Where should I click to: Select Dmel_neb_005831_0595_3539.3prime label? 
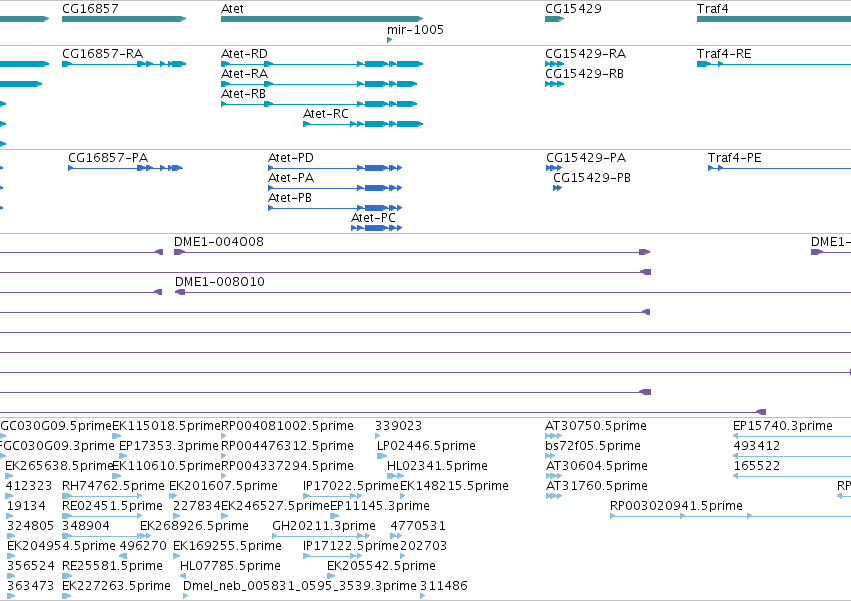(300, 586)
